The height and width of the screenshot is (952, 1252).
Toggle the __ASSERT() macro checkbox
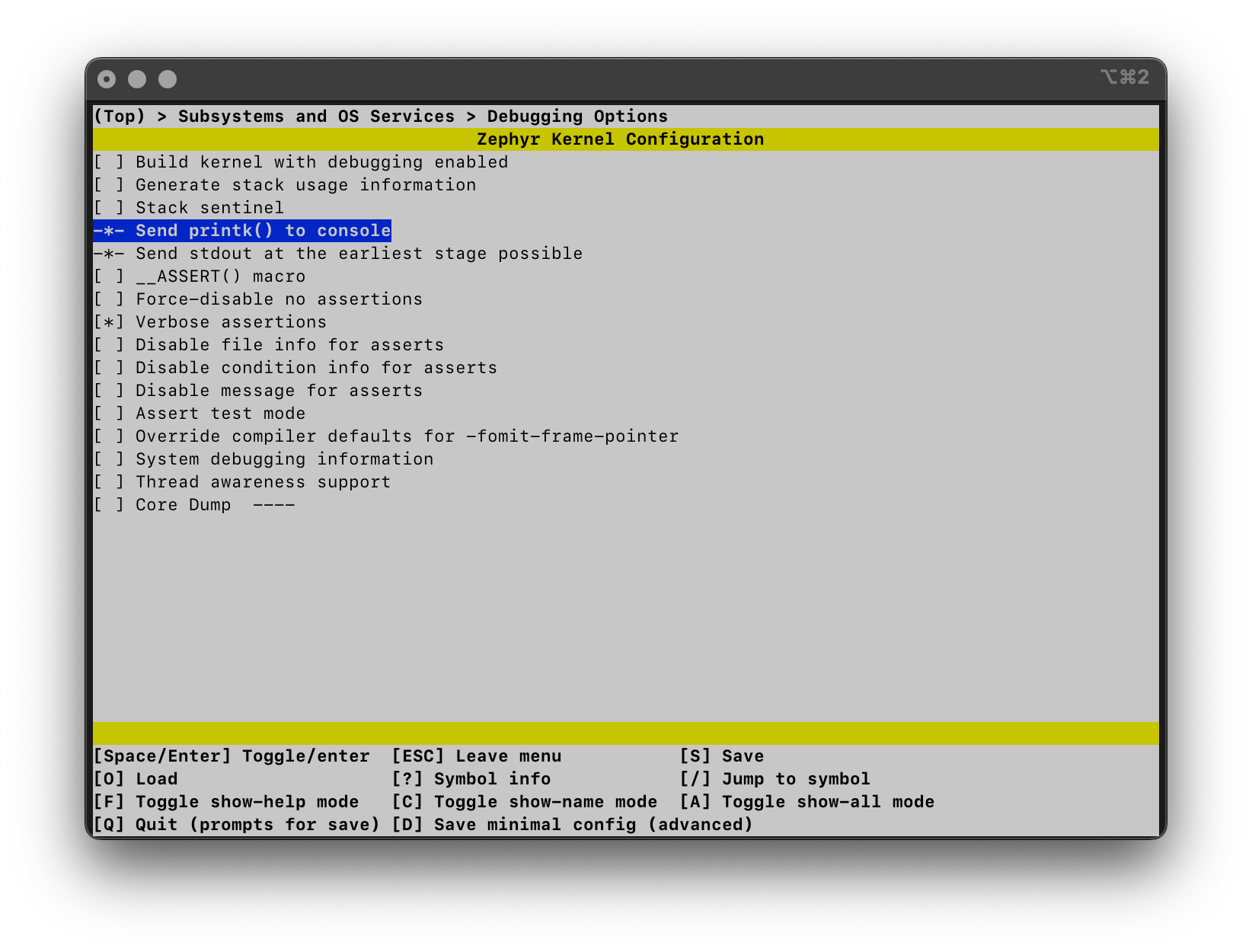click(x=109, y=276)
